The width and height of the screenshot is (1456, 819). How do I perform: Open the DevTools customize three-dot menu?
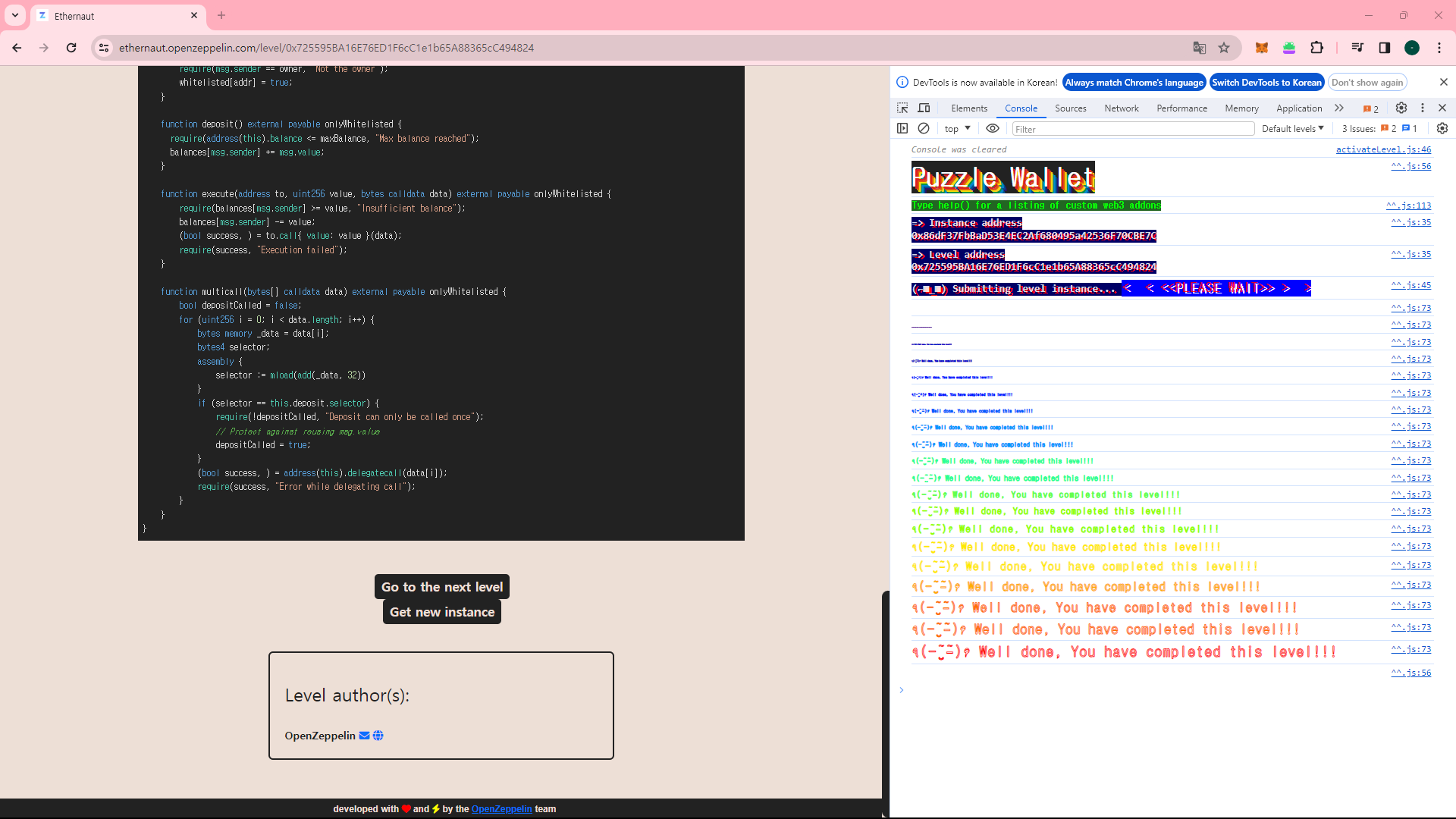pos(1423,108)
